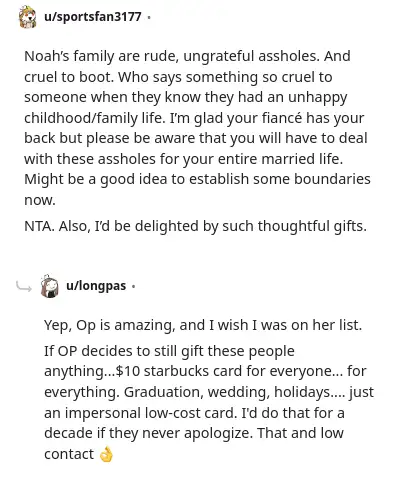The image size is (400, 489).
Task: Click the OK hand emoji
Action: 106,455
